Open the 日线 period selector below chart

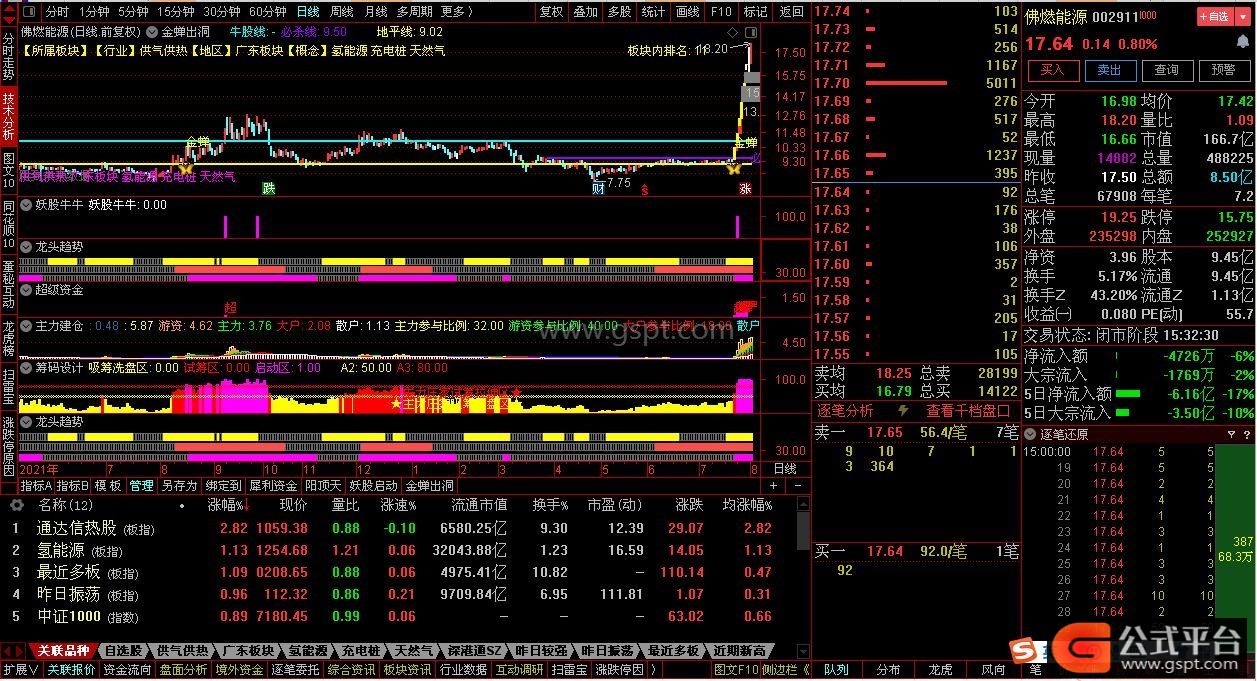click(785, 468)
